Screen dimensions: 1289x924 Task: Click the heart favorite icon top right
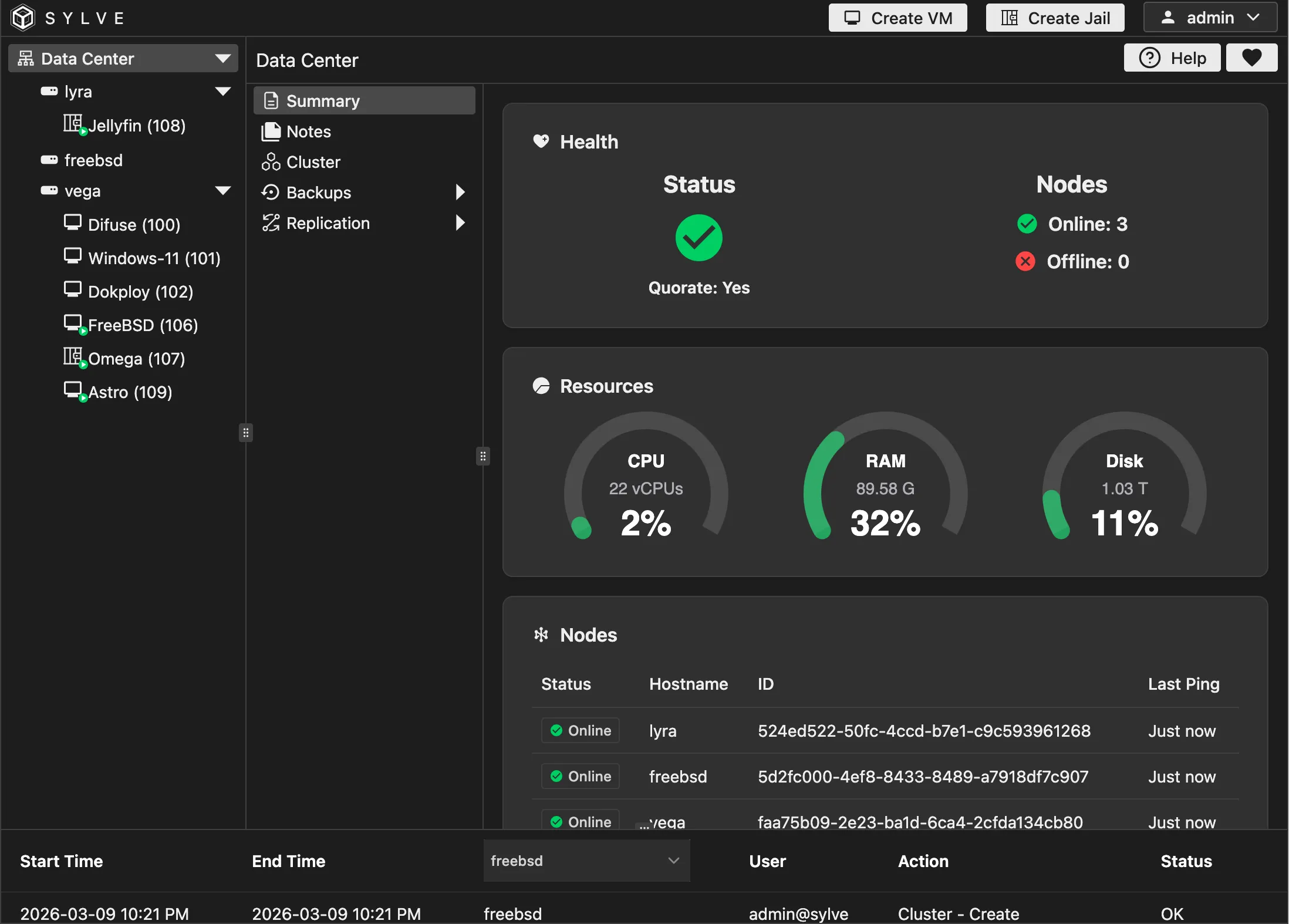tap(1252, 58)
